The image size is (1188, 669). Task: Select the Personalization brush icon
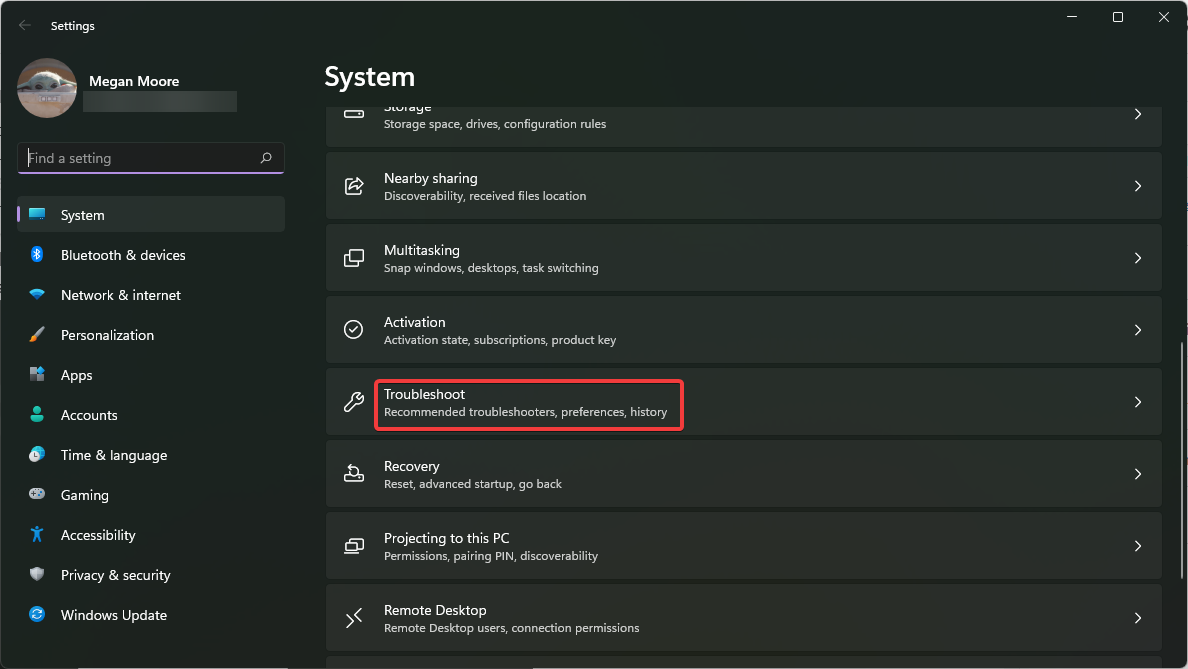point(37,335)
